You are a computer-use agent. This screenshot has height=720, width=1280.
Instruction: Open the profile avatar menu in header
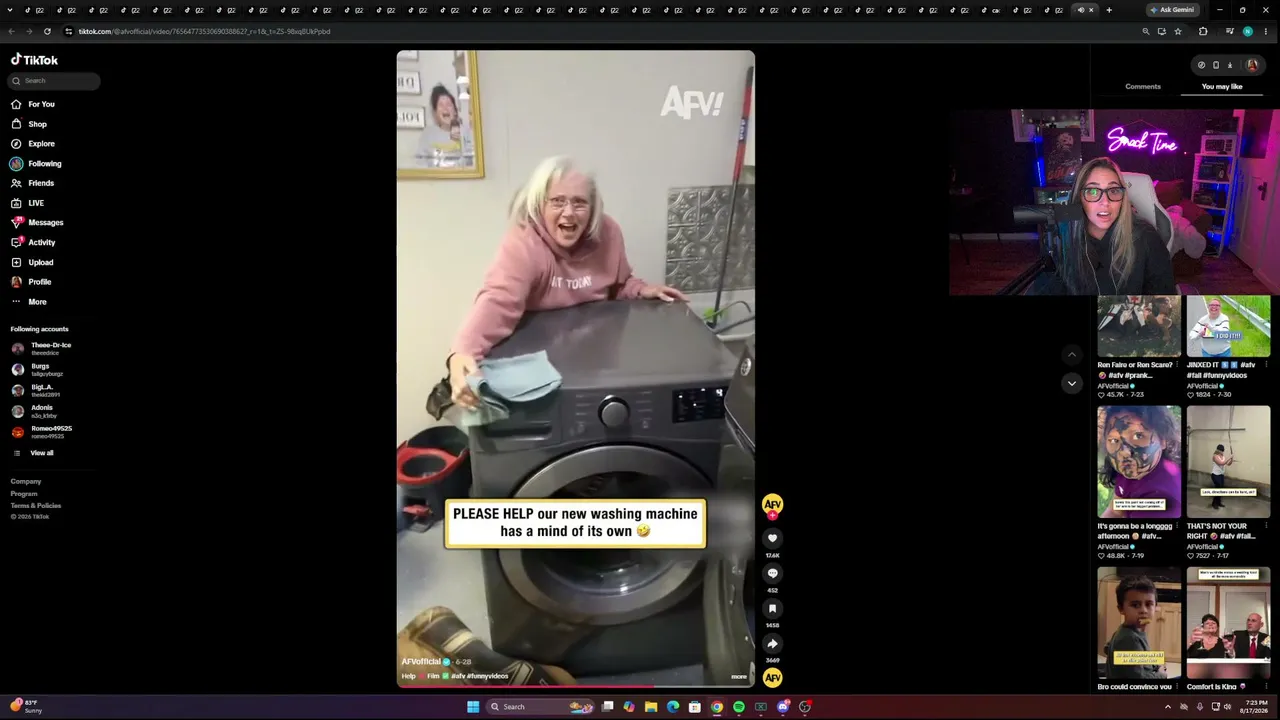coord(1252,65)
